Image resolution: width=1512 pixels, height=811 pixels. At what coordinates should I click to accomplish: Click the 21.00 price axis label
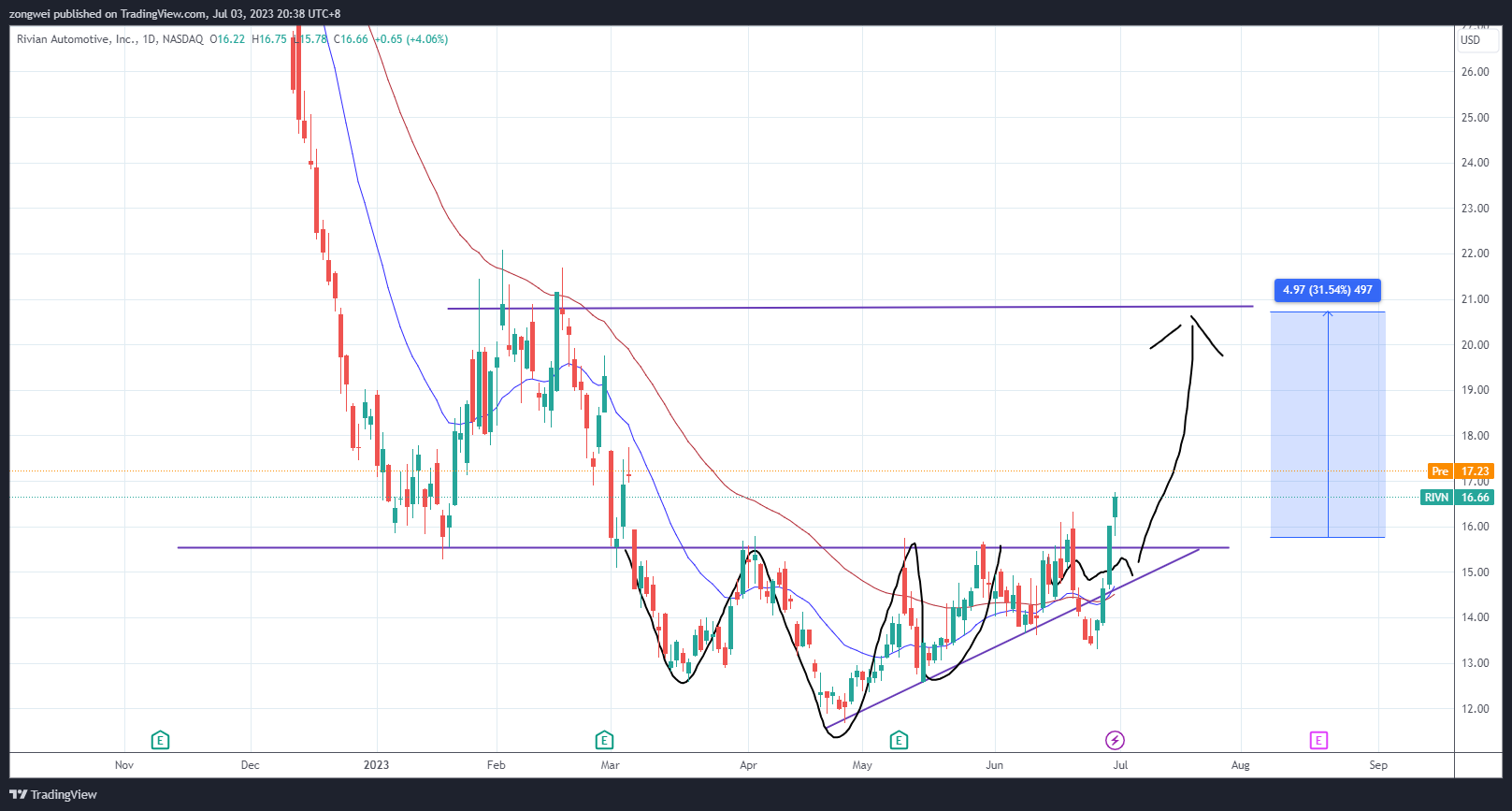pos(1475,299)
